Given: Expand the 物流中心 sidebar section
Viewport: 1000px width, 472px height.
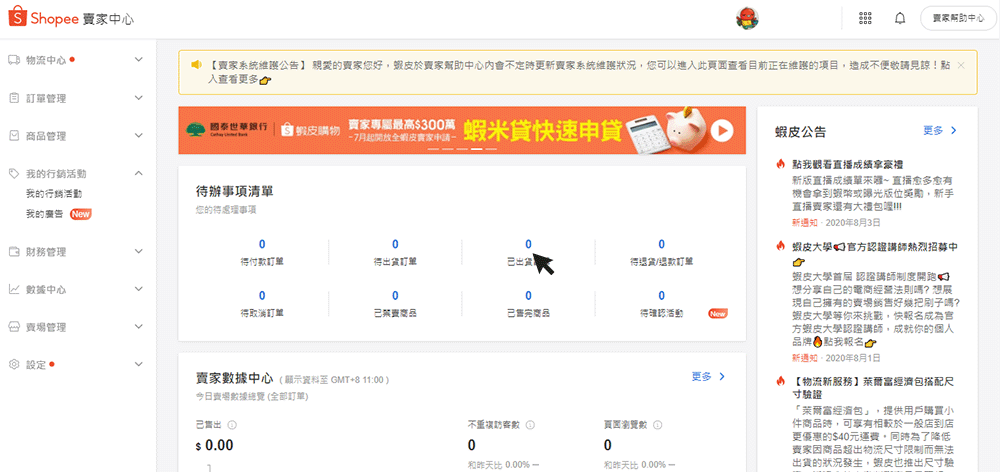Looking at the screenshot, I should (140, 60).
